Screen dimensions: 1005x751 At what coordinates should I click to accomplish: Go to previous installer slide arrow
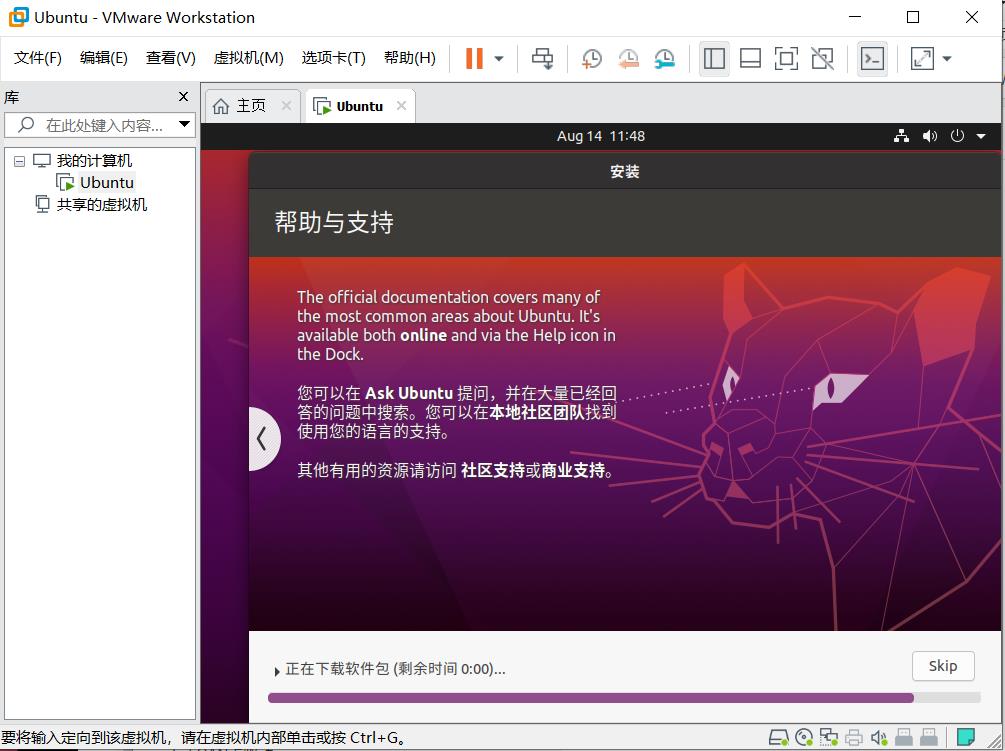coord(262,439)
